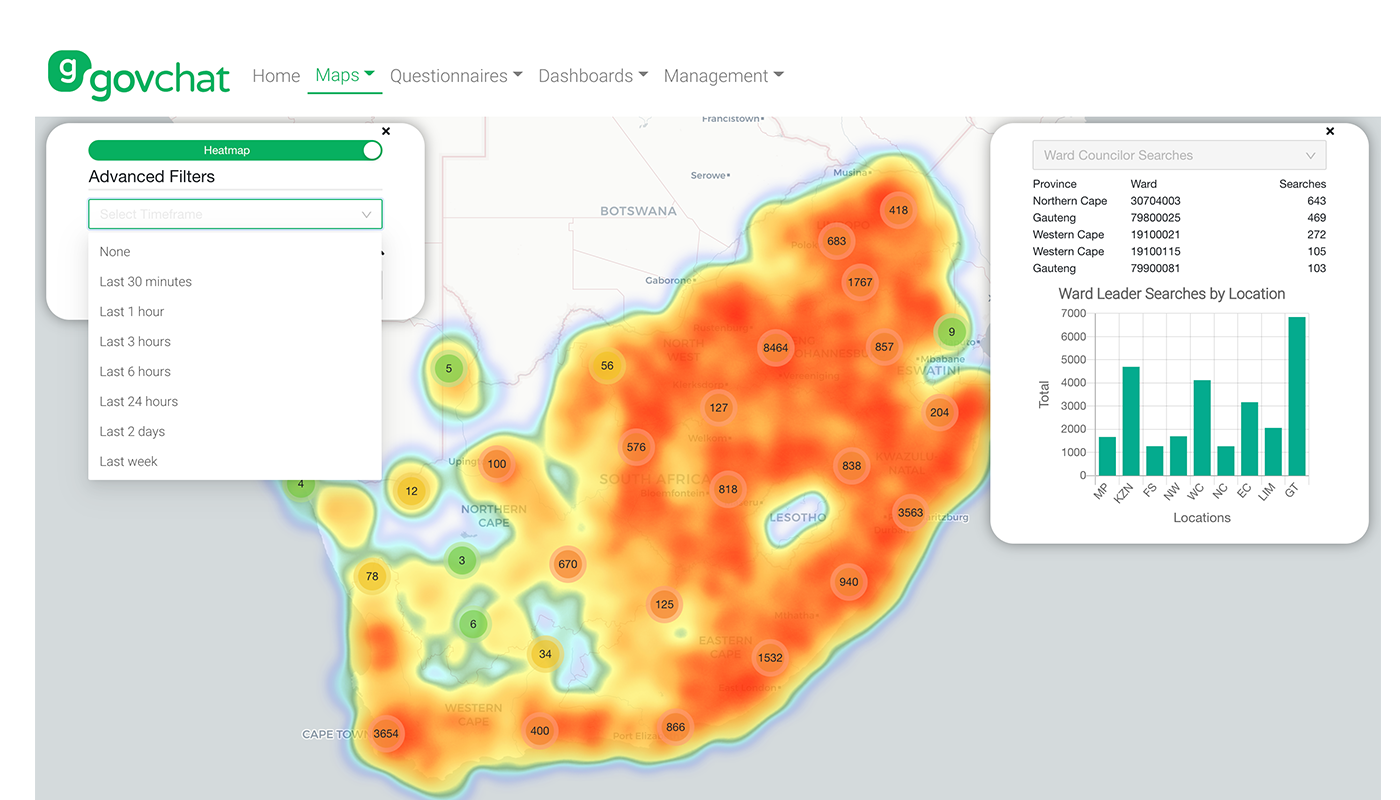Click the govchat logo
Viewport: 1400px width, 800px height.
click(x=139, y=75)
